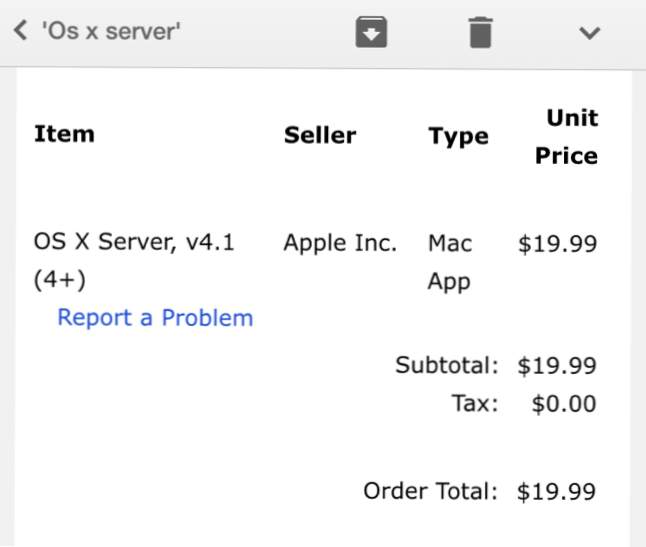
Task: Expand more options with the down chevron
Action: pyautogui.click(x=590, y=33)
